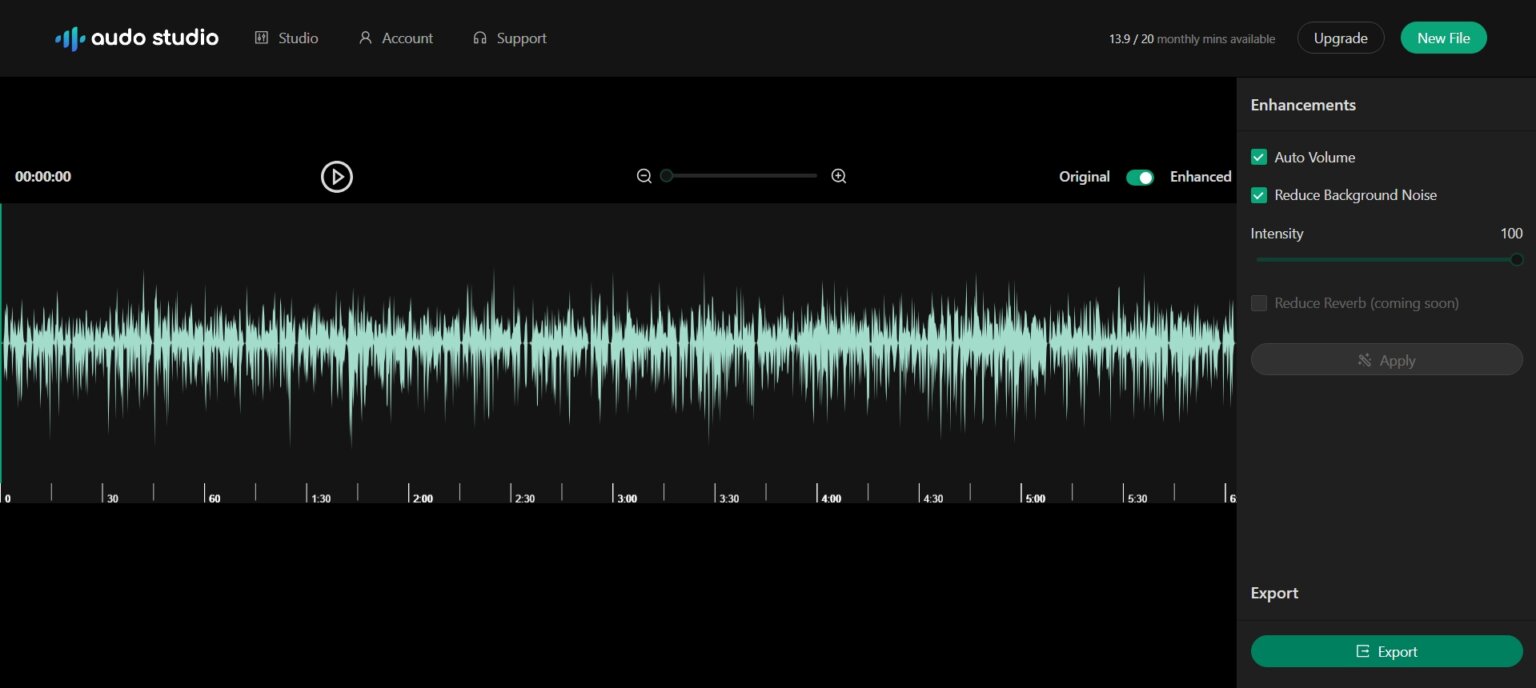The image size is (1536, 688).
Task: Click the Apply enhancements button
Action: pos(1386,360)
